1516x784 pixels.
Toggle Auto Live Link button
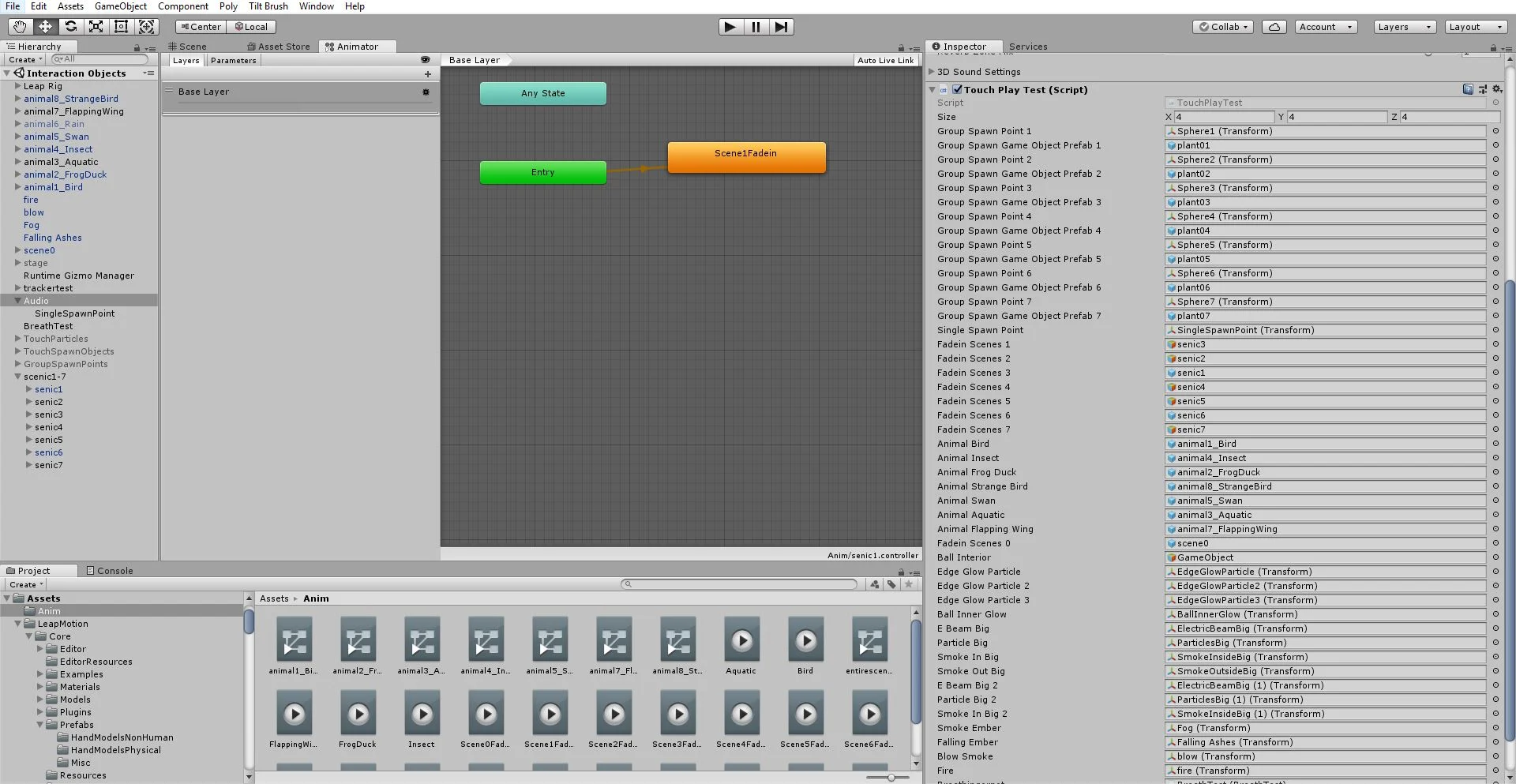pos(885,60)
